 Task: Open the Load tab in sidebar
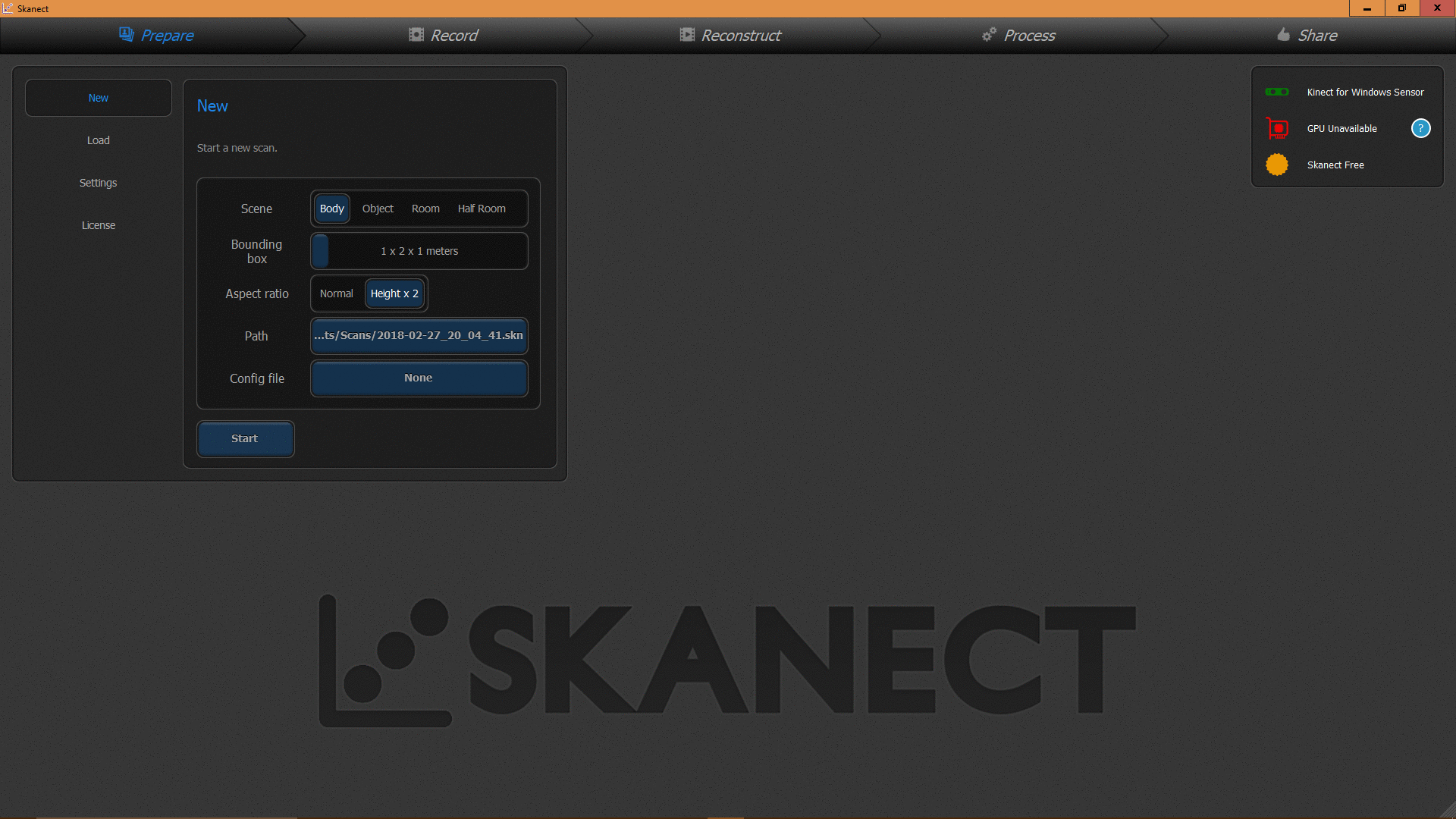(x=99, y=140)
